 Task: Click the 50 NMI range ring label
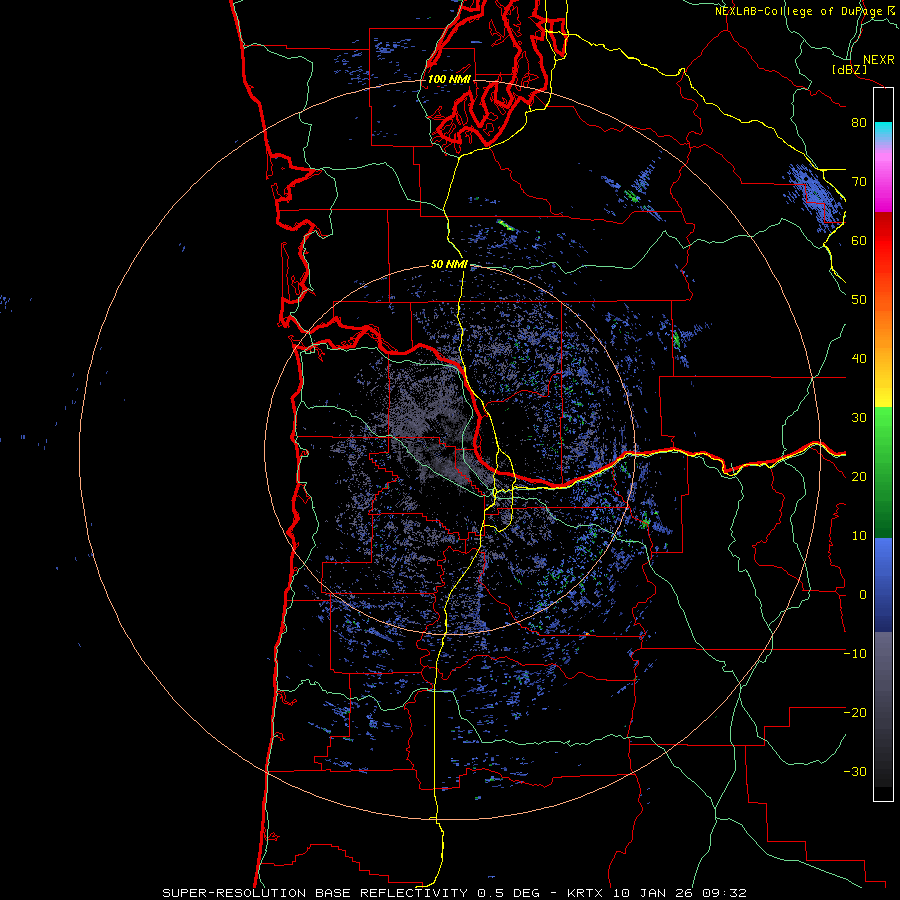click(x=449, y=265)
